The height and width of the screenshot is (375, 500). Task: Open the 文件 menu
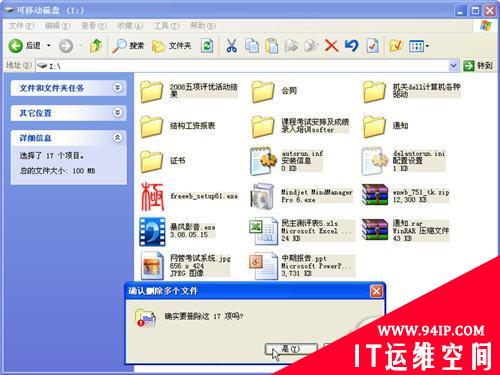click(x=21, y=26)
